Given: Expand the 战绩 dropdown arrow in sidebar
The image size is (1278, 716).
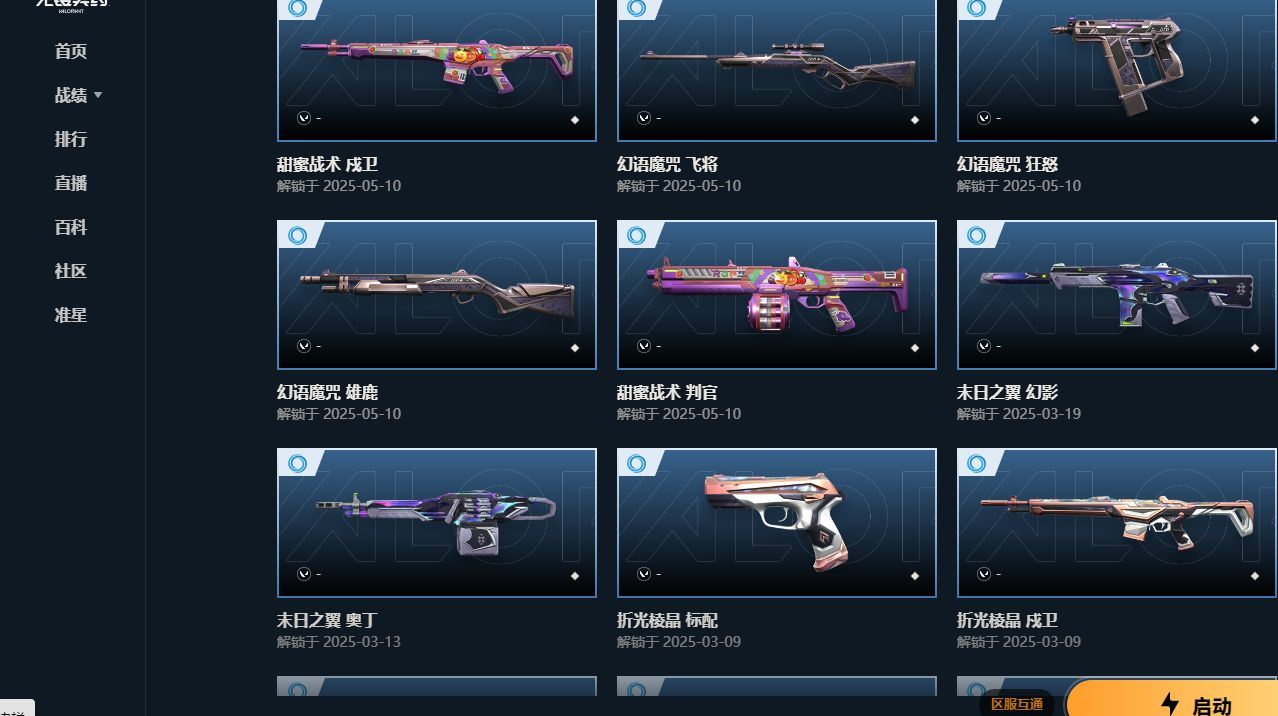Looking at the screenshot, I should 98,95.
